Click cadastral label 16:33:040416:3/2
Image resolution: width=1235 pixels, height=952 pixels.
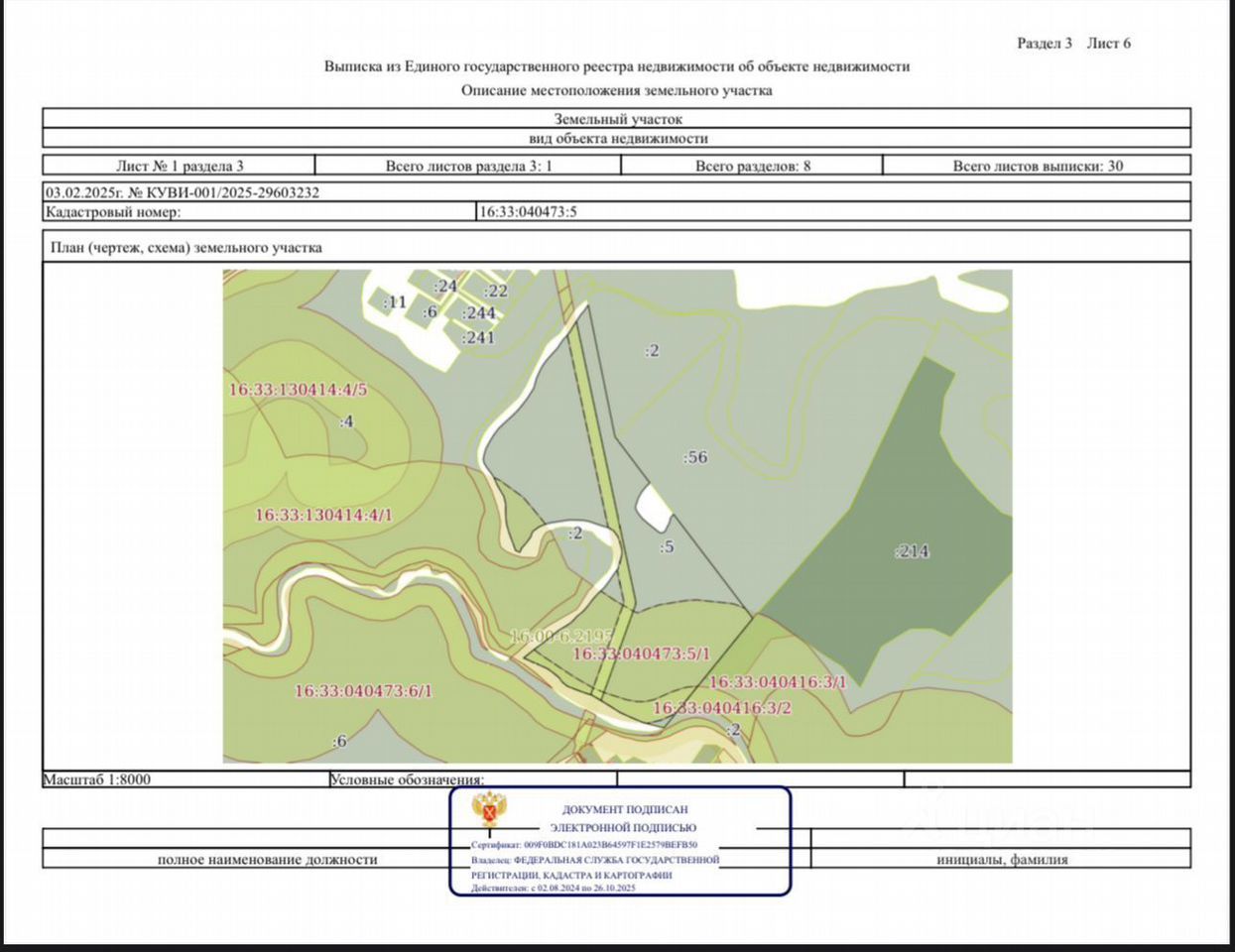(x=722, y=708)
